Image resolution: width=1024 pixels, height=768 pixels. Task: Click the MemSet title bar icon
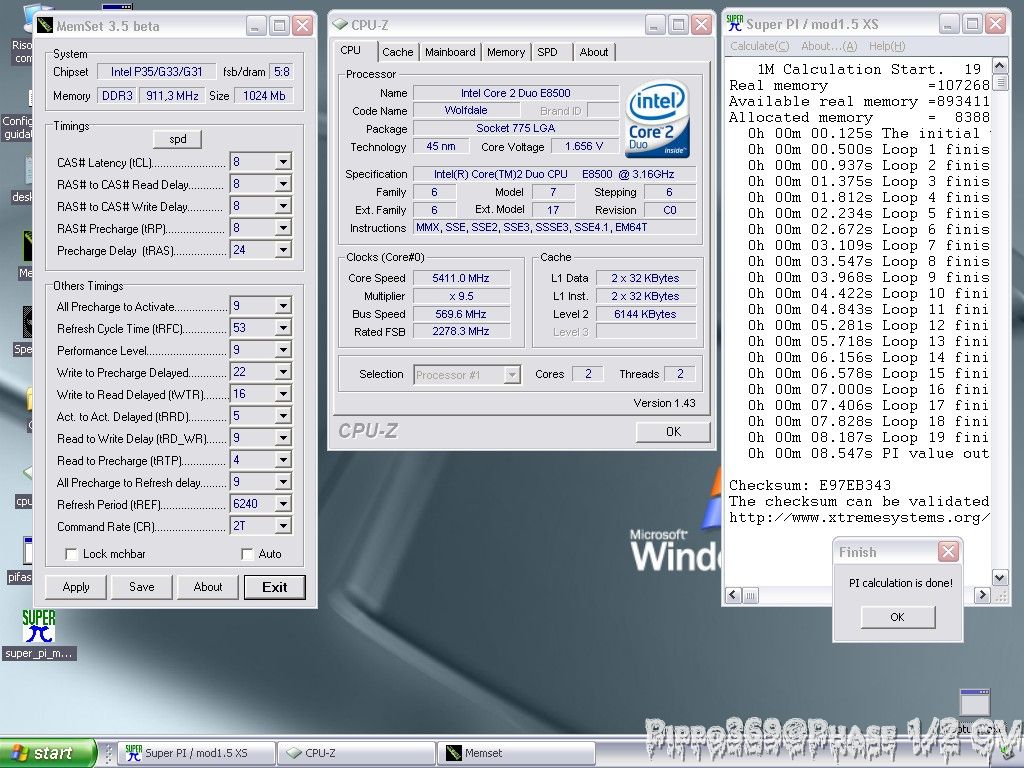tap(44, 26)
